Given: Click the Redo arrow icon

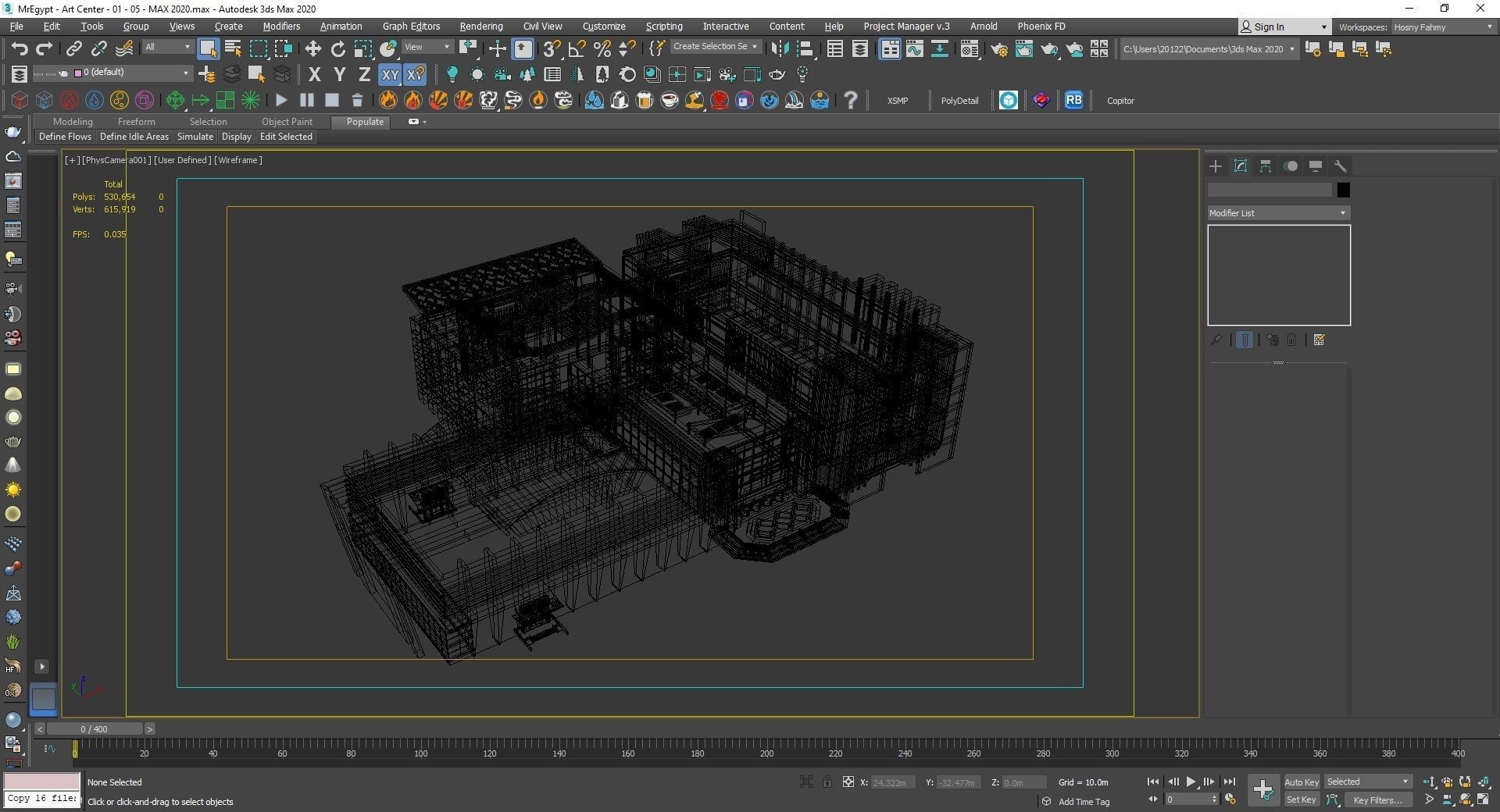Looking at the screenshot, I should click(45, 48).
